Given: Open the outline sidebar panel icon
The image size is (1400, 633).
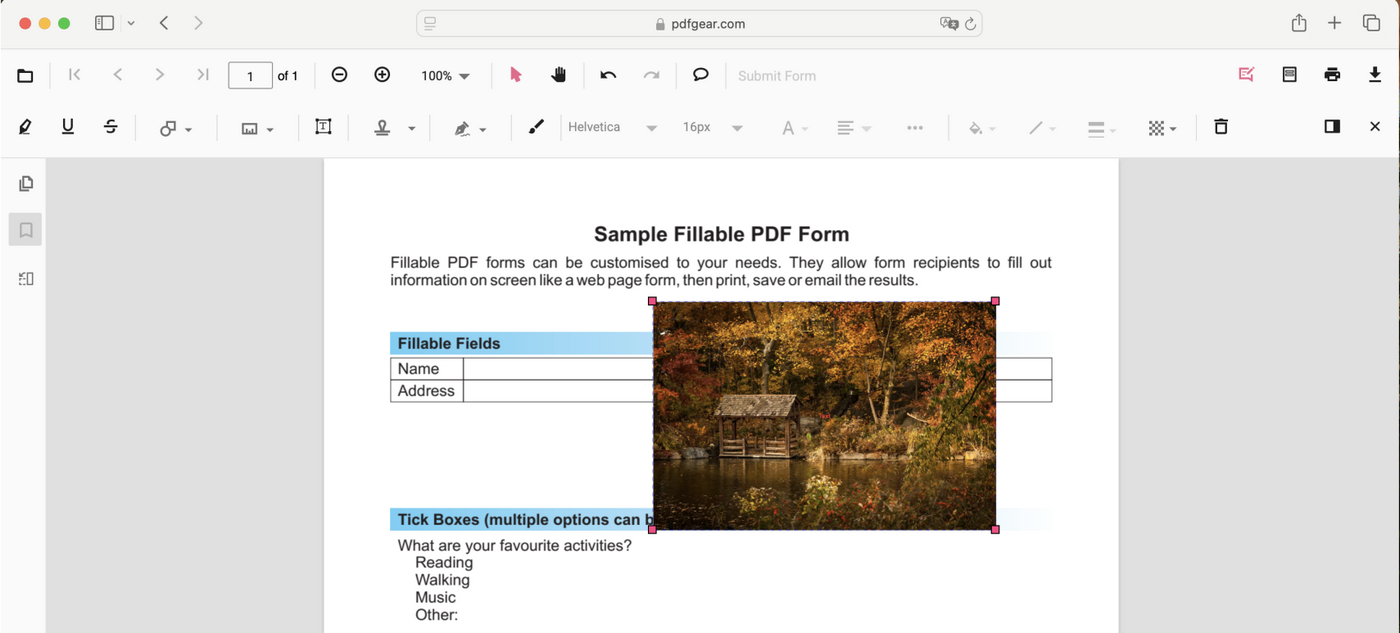Looking at the screenshot, I should 26,279.
